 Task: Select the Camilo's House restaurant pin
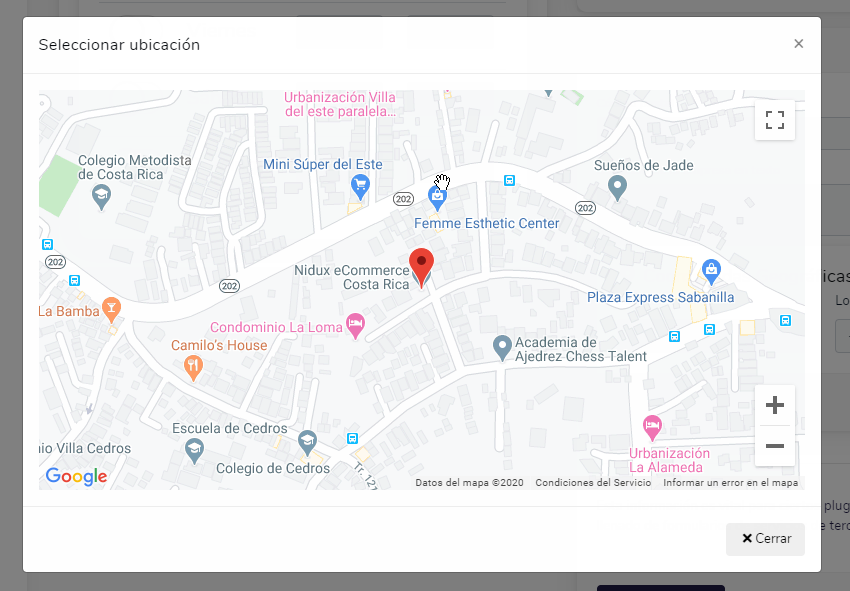[193, 368]
